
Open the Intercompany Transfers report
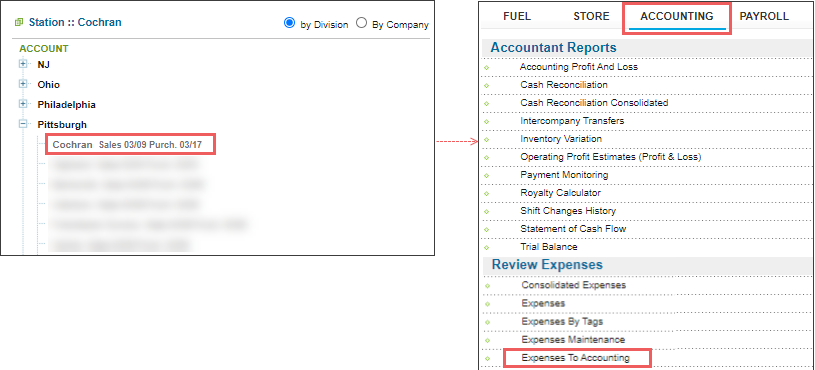click(572, 121)
